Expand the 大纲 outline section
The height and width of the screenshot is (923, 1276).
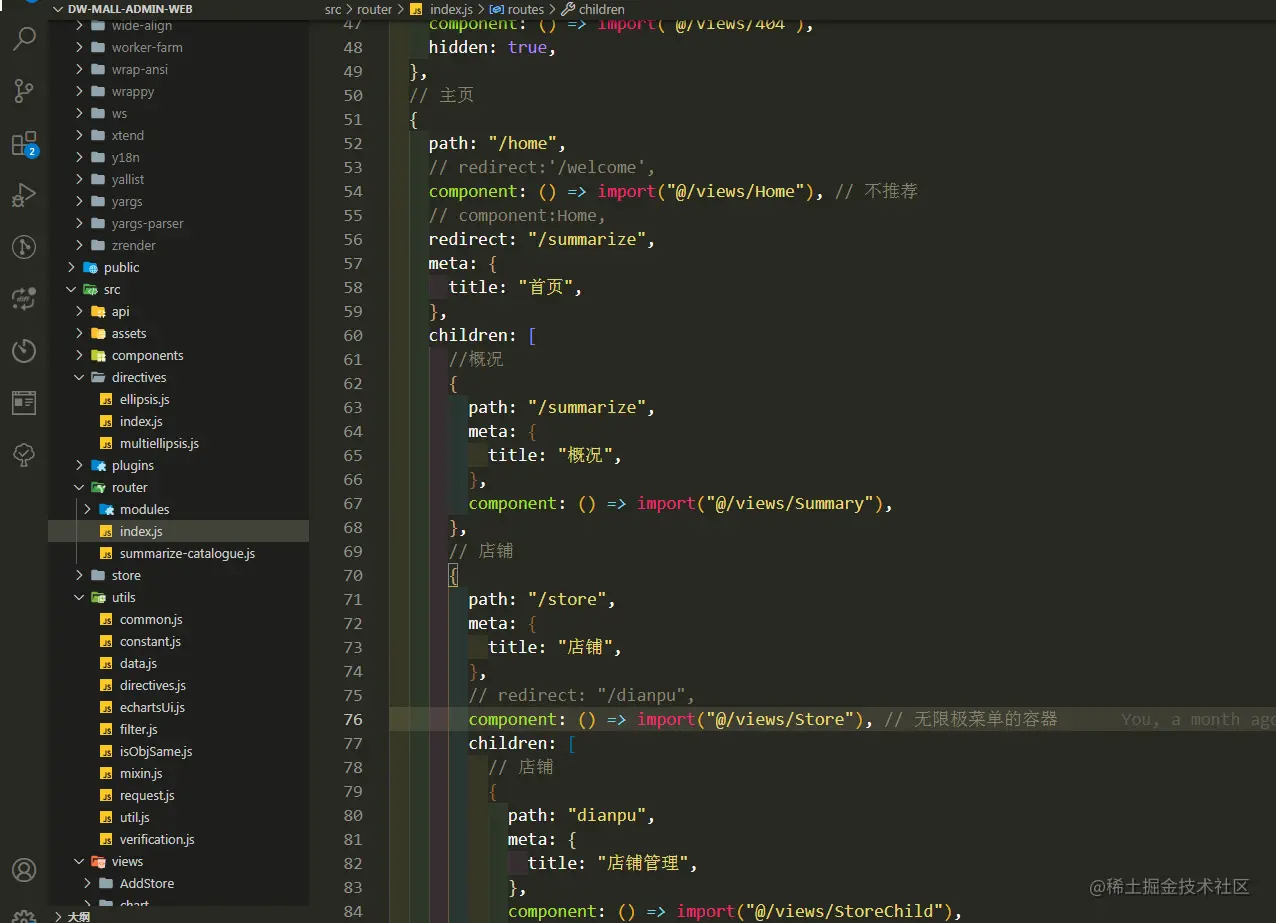58,916
